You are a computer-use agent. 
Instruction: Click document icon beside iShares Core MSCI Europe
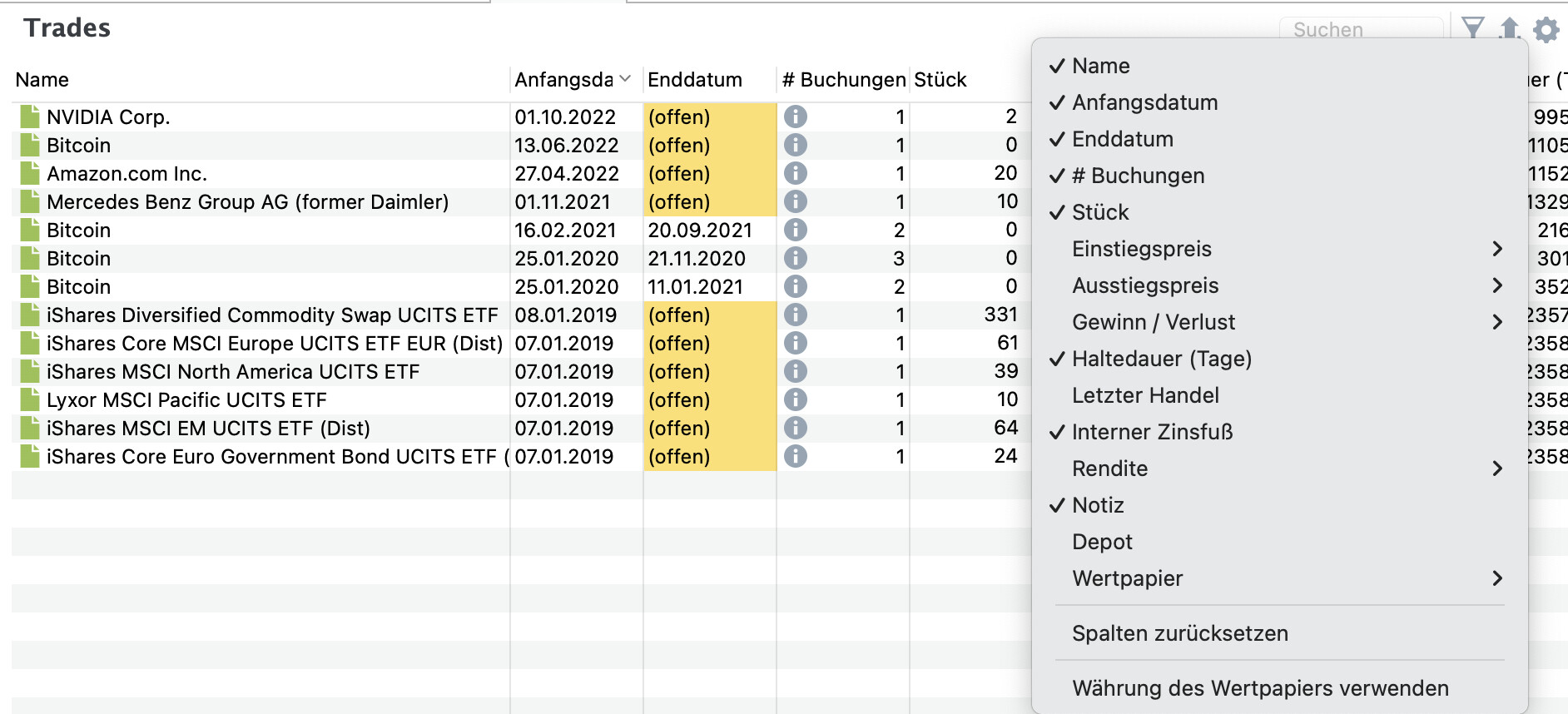[30, 343]
